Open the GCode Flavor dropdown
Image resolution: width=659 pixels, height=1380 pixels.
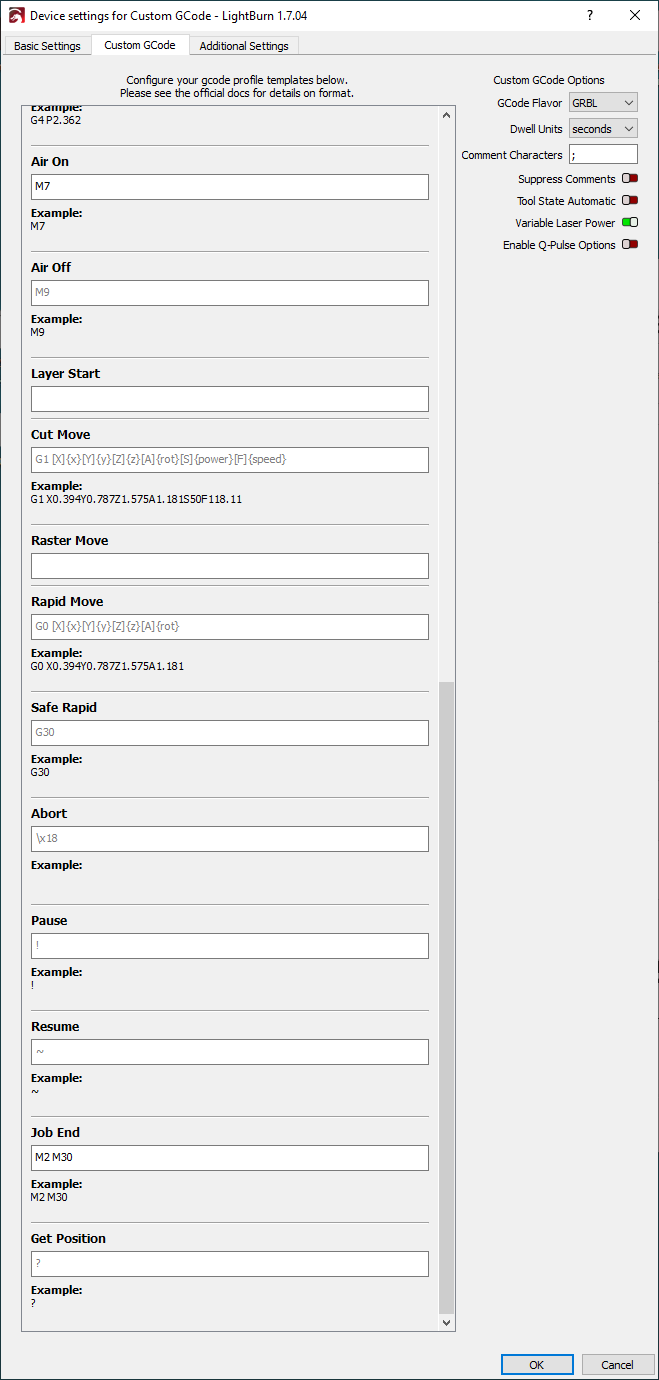(x=603, y=103)
